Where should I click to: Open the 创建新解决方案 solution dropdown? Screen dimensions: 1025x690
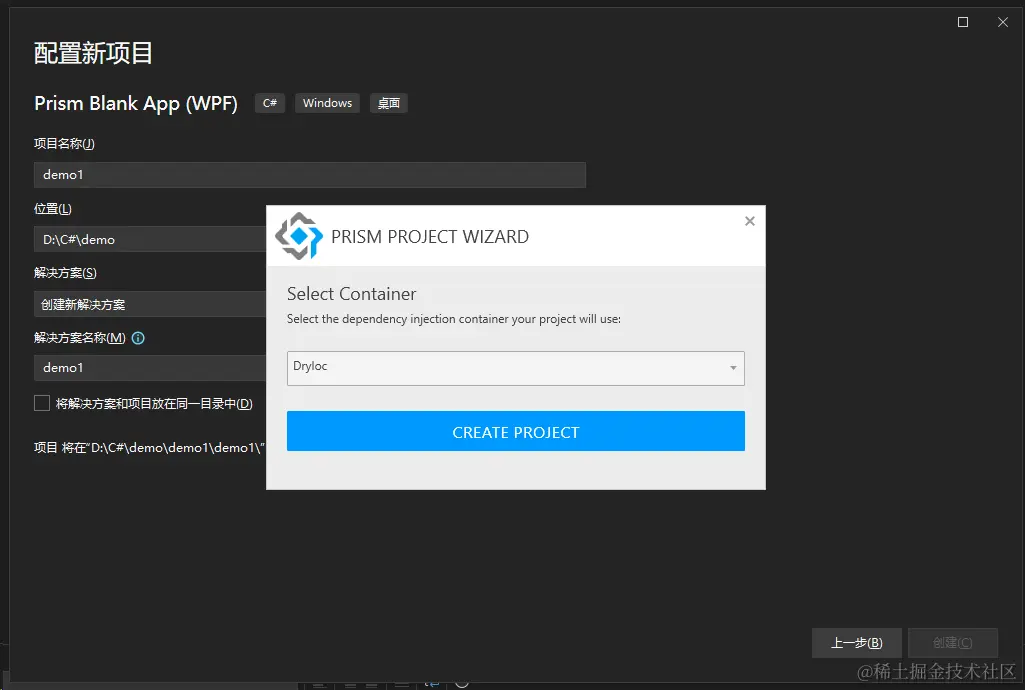point(150,304)
